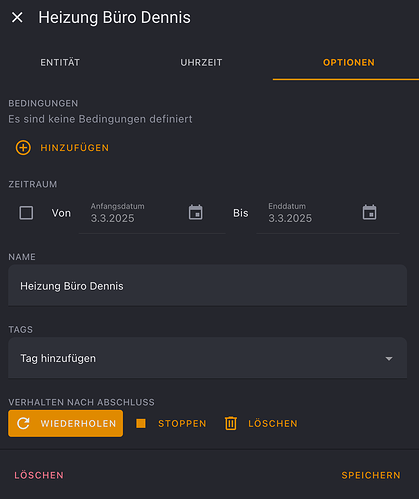Screen dimensions: 419x499
Task: Close the Heizung Büro Dennis dialog
Action: (x=17, y=17)
